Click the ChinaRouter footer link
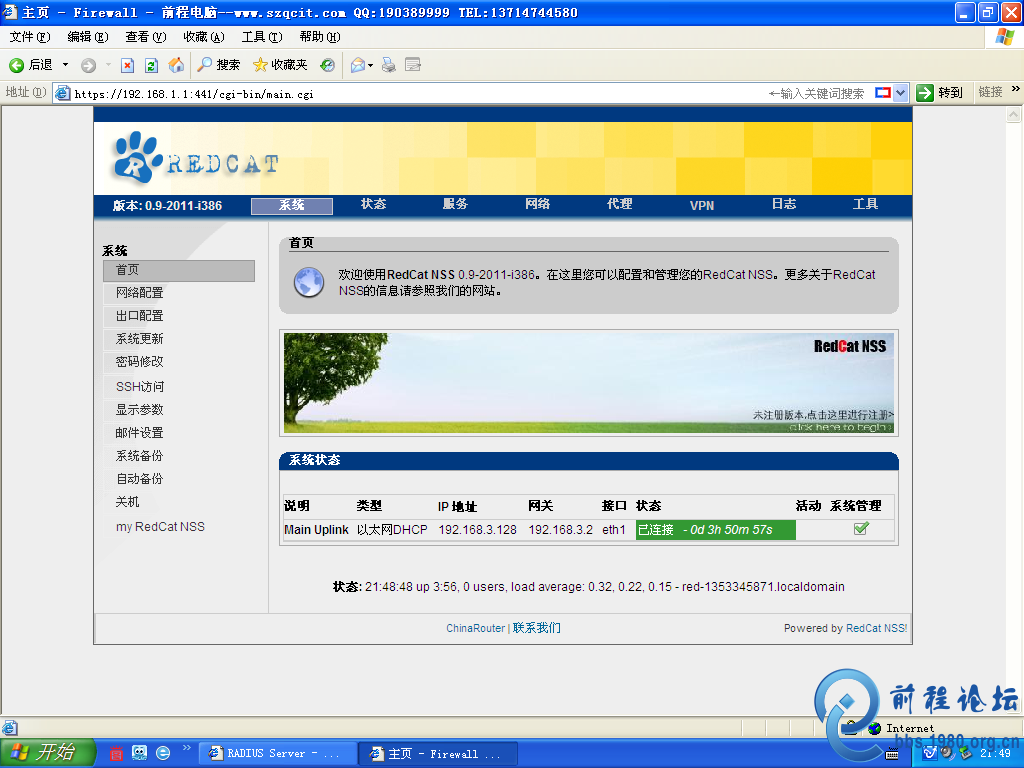Image resolution: width=1024 pixels, height=768 pixels. [x=475, y=628]
